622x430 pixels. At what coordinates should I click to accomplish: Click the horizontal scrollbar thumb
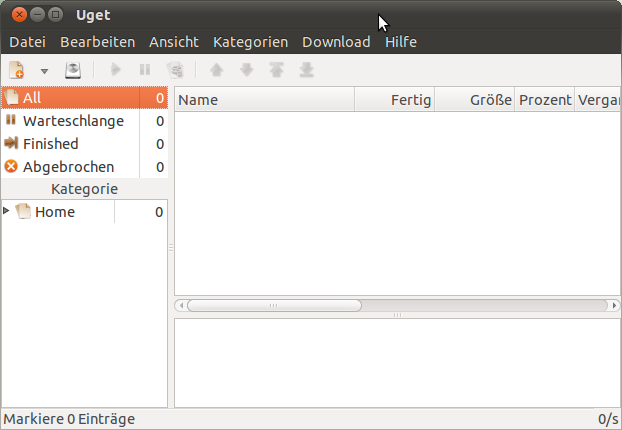tap(274, 305)
